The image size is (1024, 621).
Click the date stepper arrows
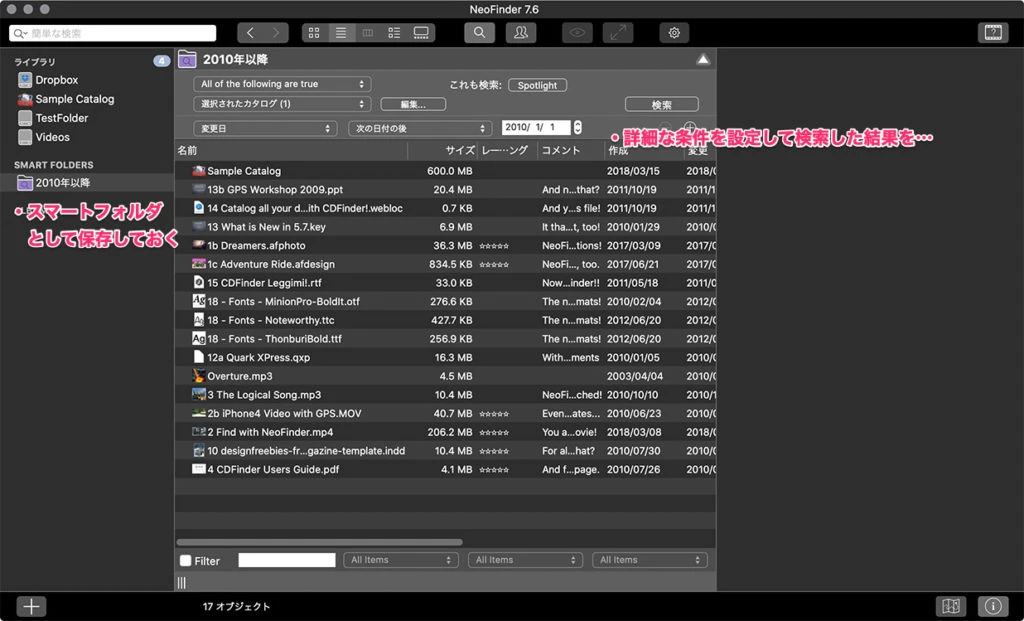coord(577,127)
